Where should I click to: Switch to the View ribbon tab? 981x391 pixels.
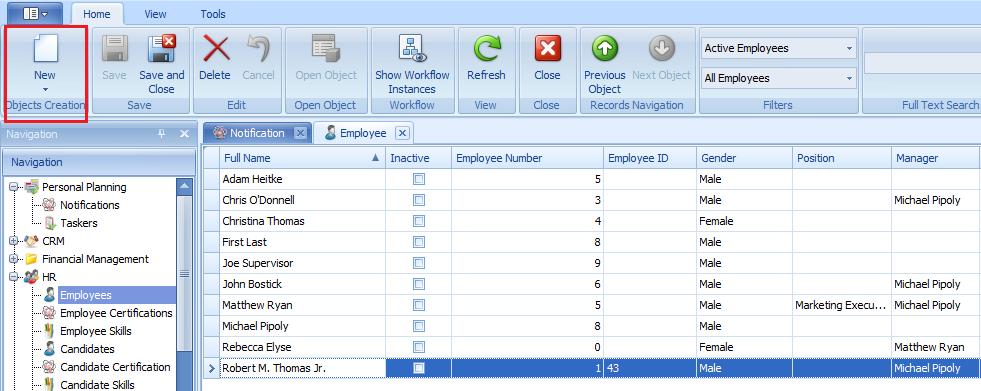pos(155,14)
